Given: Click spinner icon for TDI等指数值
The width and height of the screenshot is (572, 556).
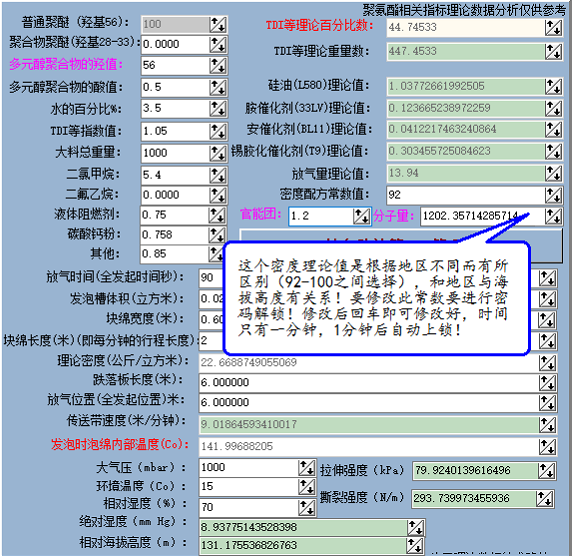Looking at the screenshot, I should 218,131.
